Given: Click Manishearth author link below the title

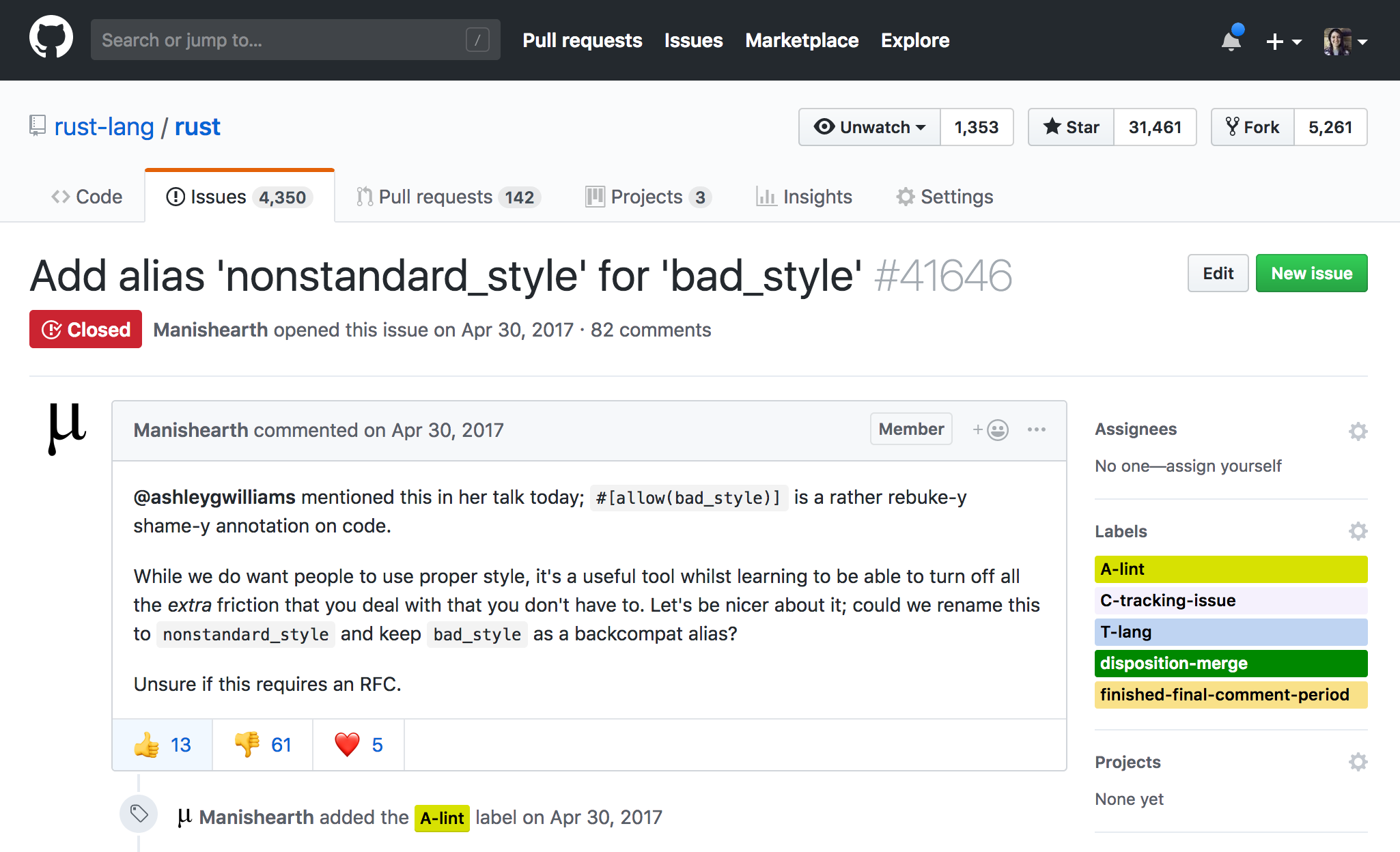Looking at the screenshot, I should click(210, 330).
